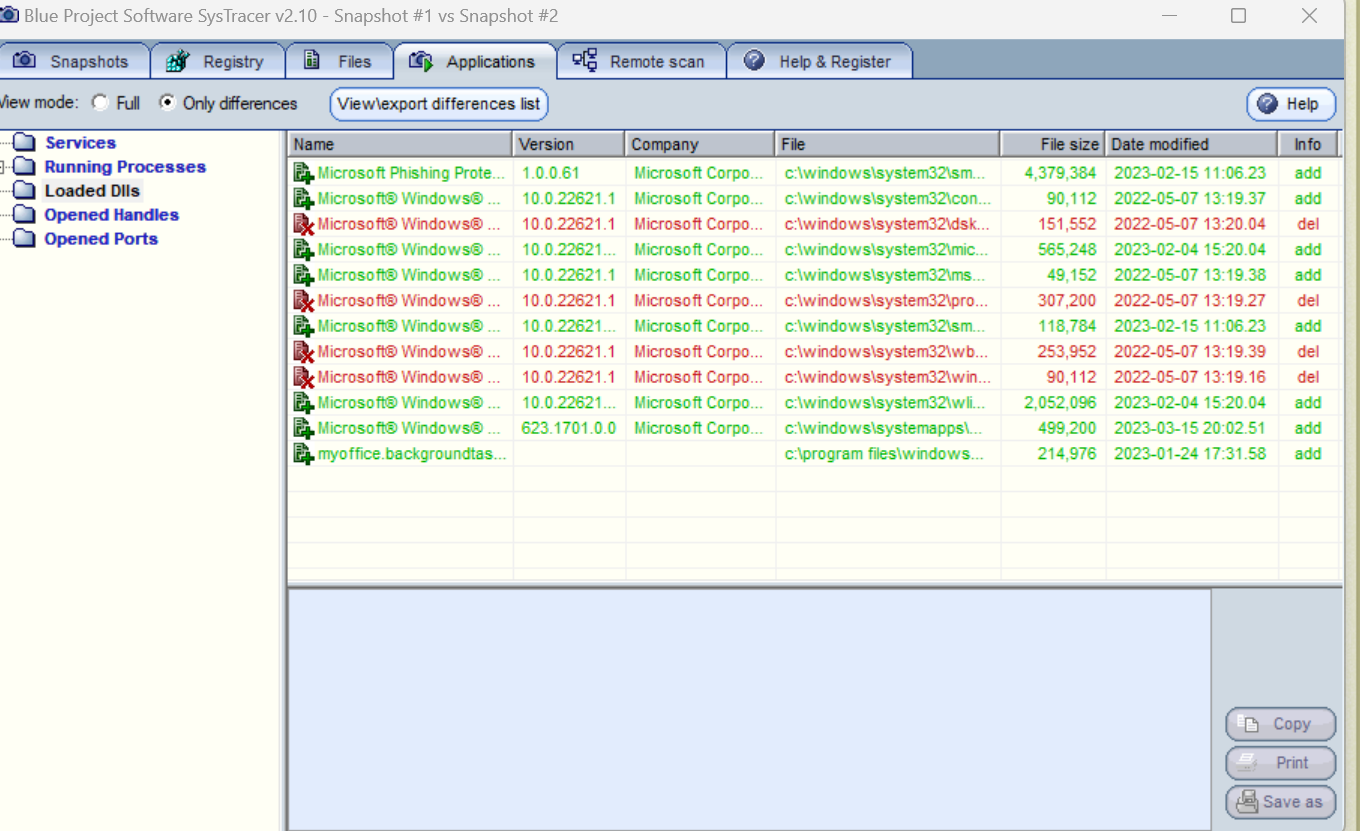Image resolution: width=1360 pixels, height=831 pixels.
Task: Click added-file icon on the 118,784 size row
Action: (x=303, y=326)
